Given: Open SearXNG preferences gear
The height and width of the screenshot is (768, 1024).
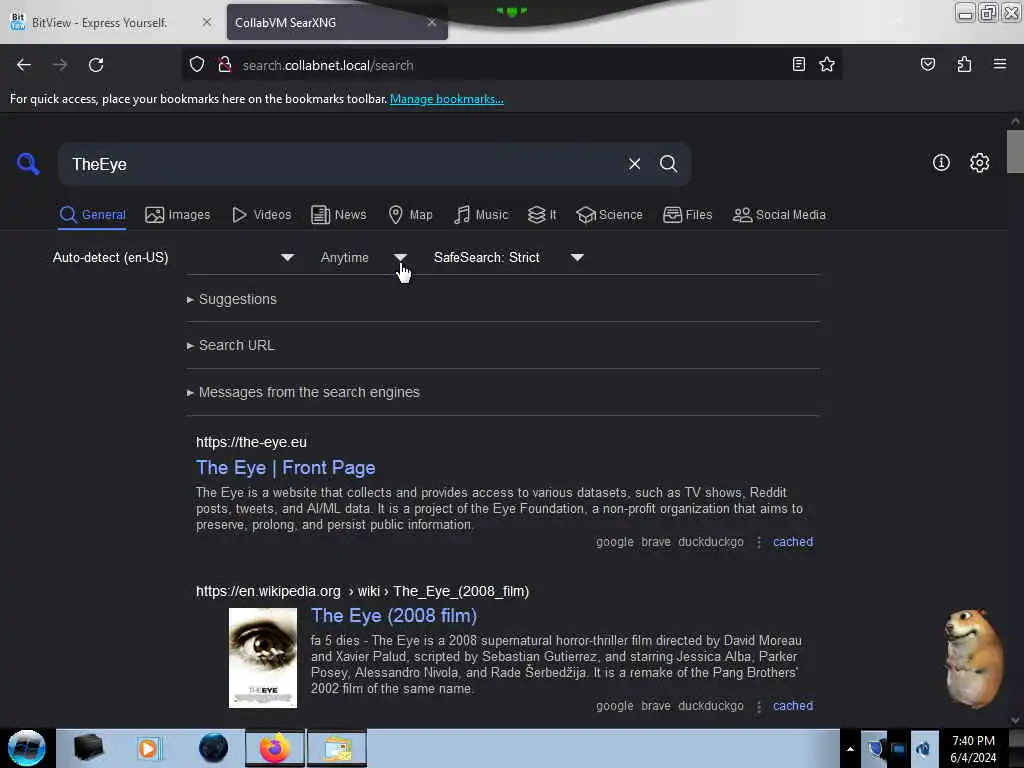Looking at the screenshot, I should tap(979, 163).
